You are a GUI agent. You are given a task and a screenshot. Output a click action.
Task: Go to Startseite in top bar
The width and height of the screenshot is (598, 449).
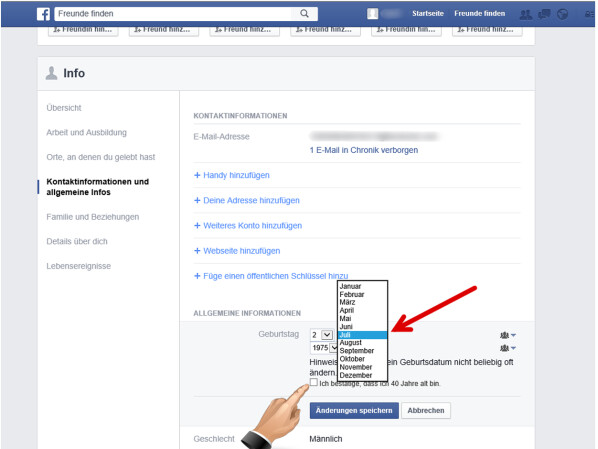[x=428, y=14]
